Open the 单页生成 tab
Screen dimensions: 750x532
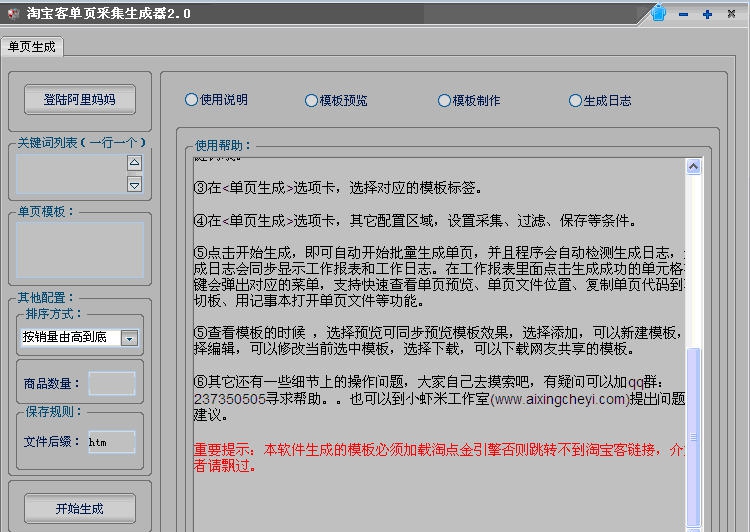[x=32, y=47]
